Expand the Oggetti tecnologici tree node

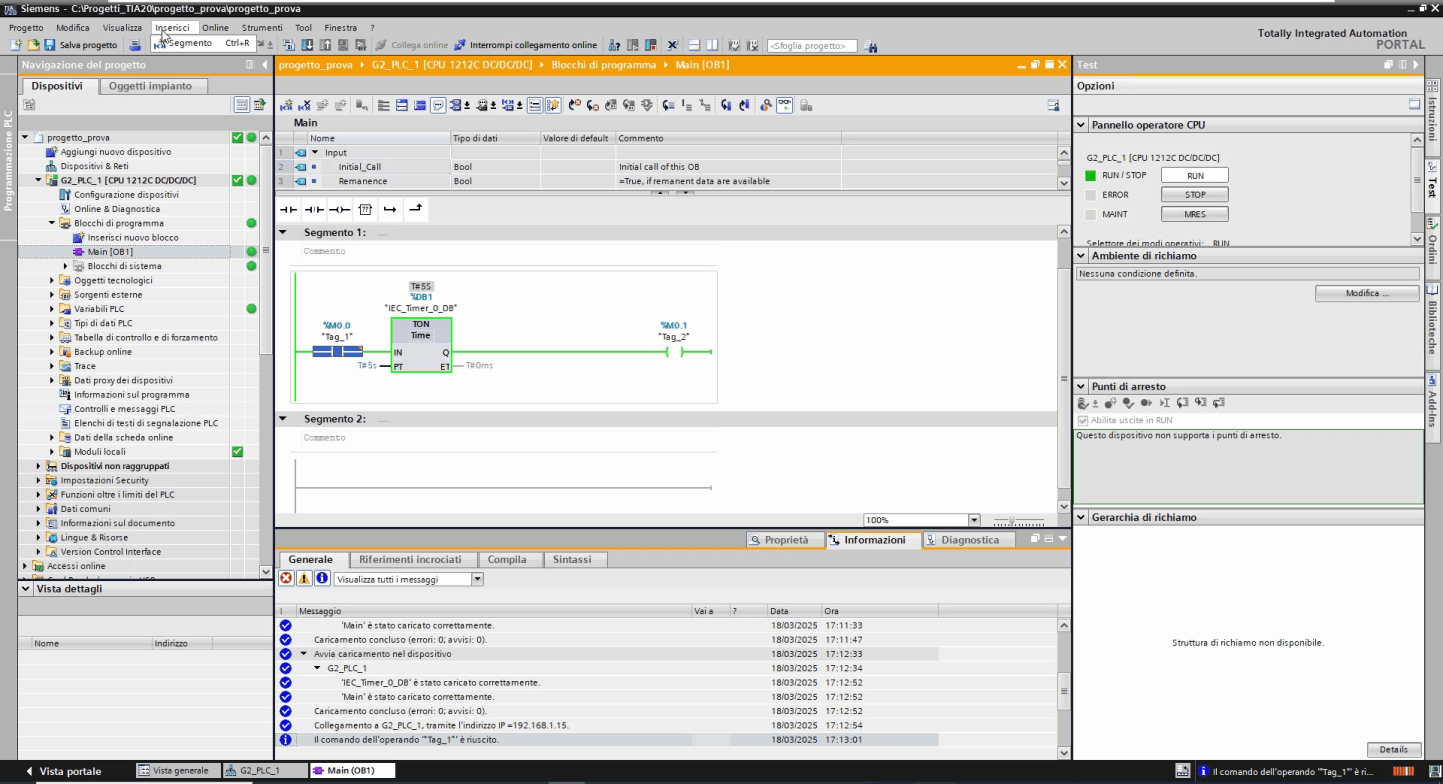[52, 280]
